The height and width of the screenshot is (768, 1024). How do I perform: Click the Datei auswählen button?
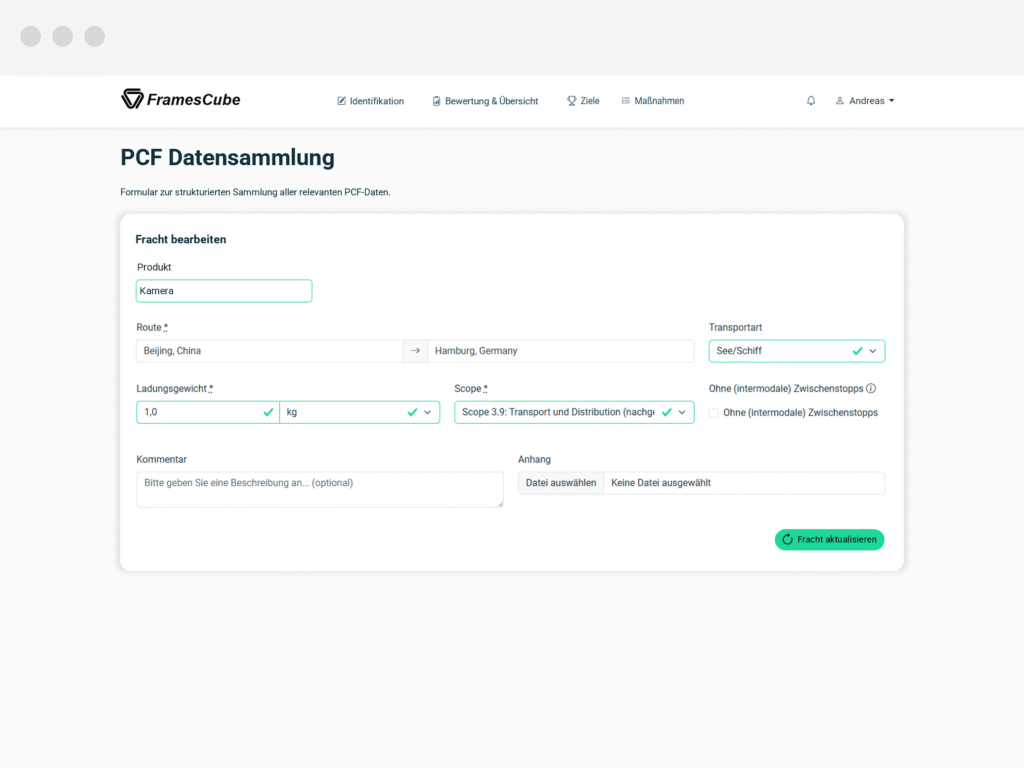tap(561, 483)
